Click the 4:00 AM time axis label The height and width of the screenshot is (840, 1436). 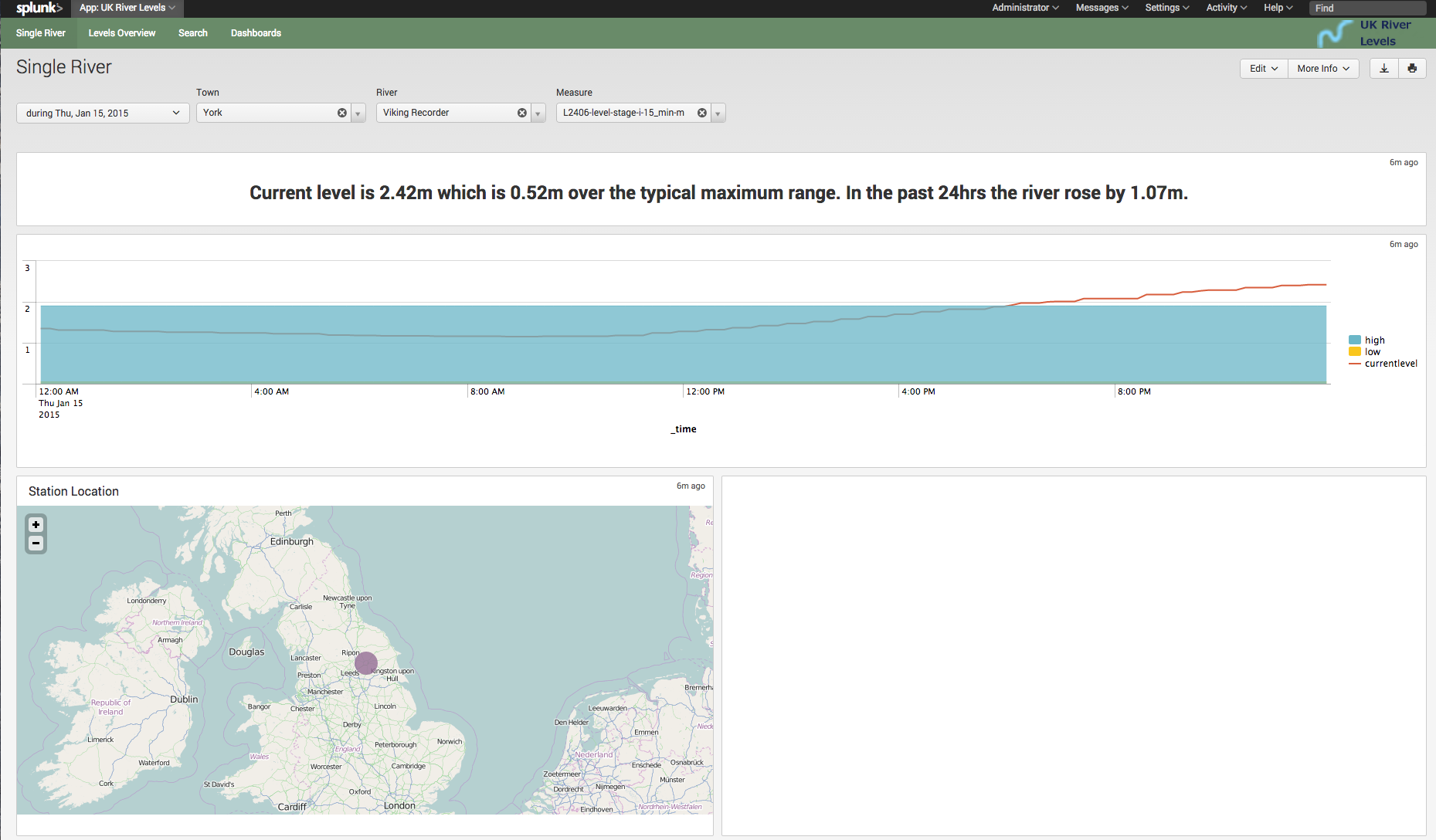coord(272,391)
